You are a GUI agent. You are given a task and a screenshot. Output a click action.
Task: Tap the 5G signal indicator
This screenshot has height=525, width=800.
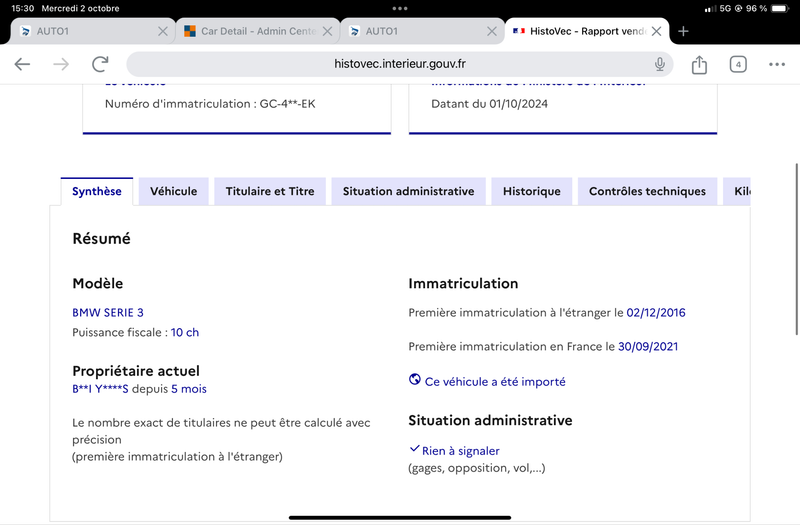(725, 9)
